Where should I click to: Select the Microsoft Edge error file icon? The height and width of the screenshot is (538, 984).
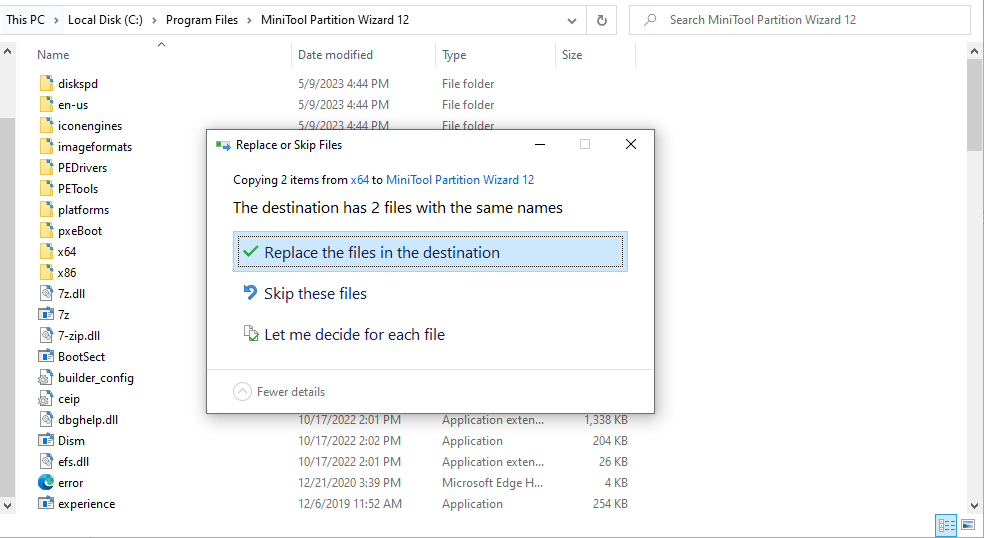point(46,482)
